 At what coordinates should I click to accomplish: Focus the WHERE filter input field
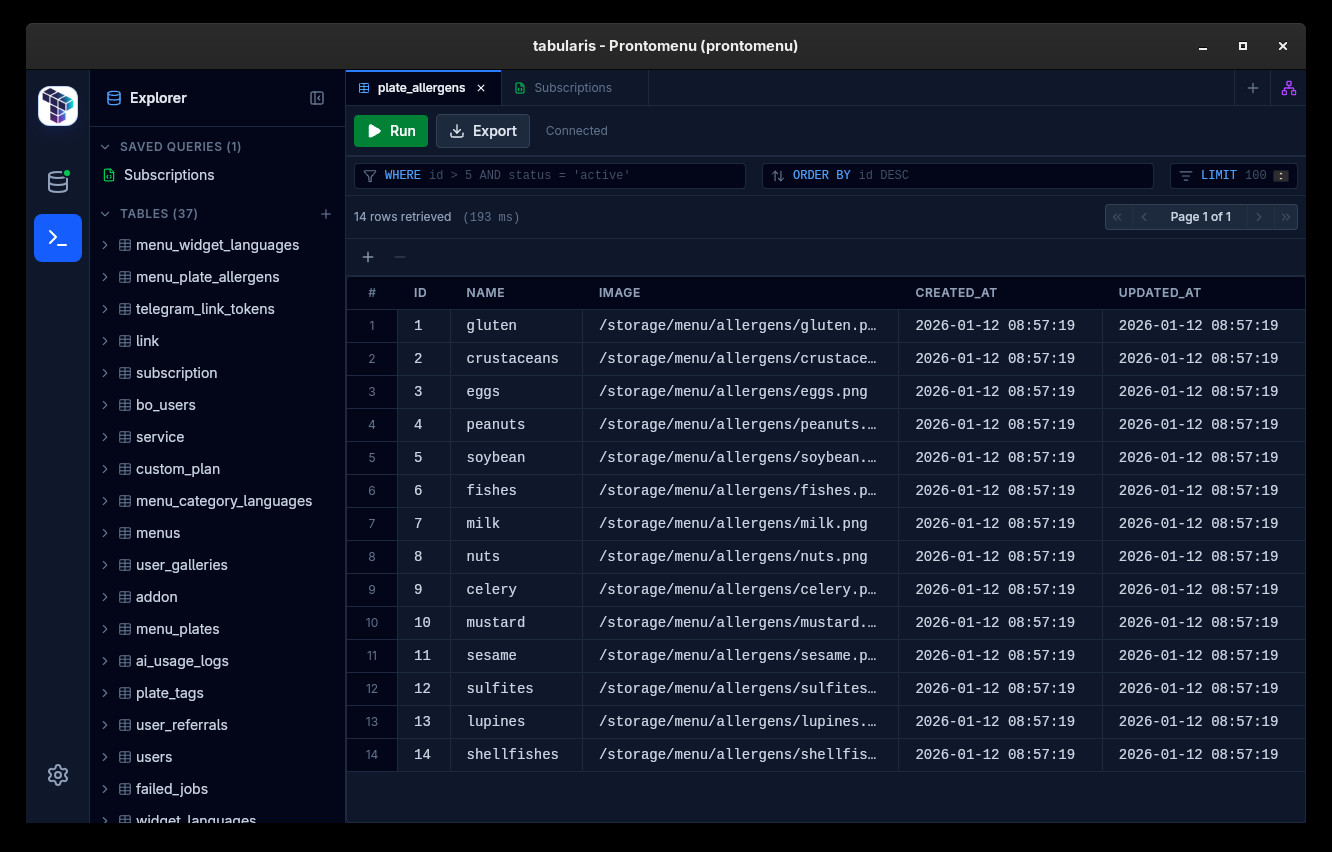580,176
